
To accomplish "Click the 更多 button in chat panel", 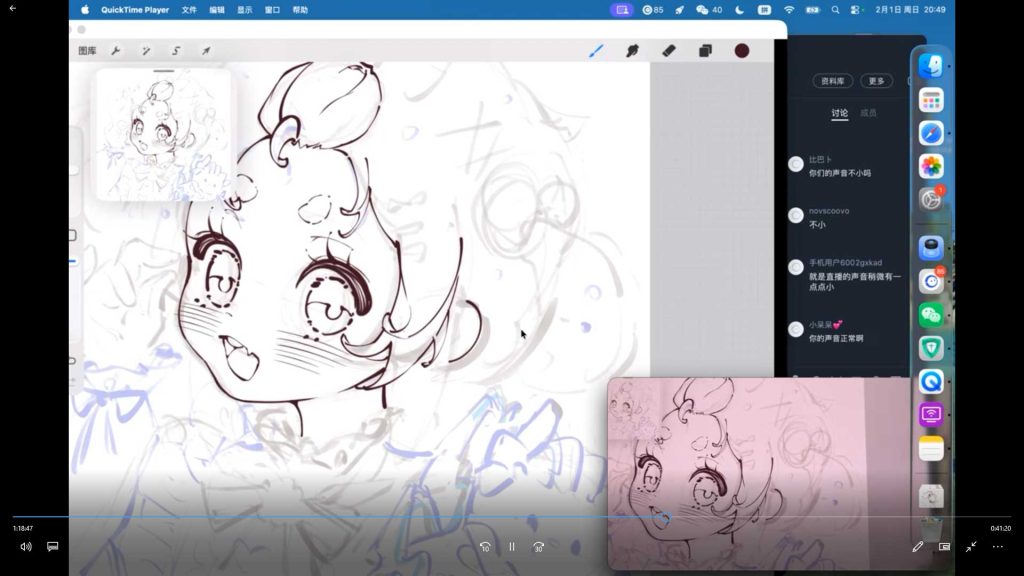I will pos(876,81).
